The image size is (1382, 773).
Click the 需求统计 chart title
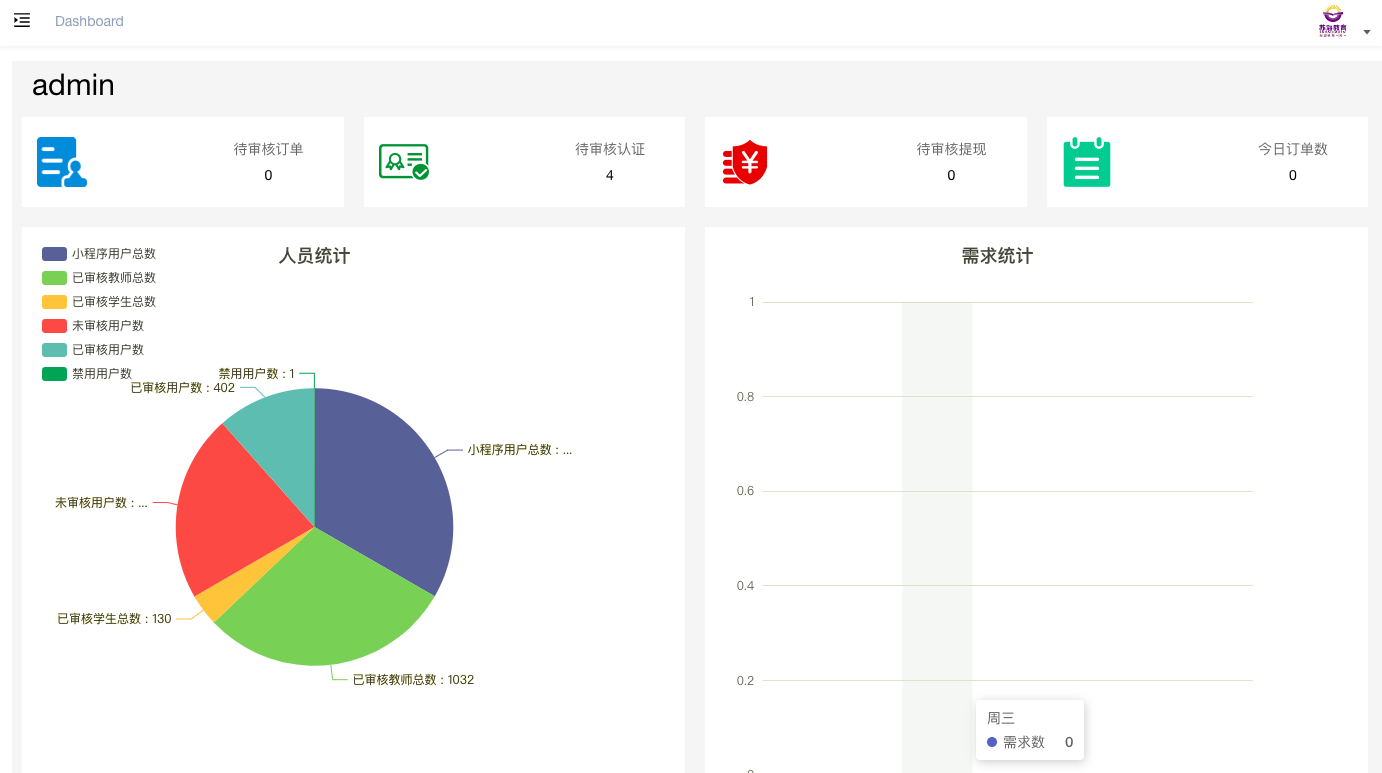tap(997, 256)
